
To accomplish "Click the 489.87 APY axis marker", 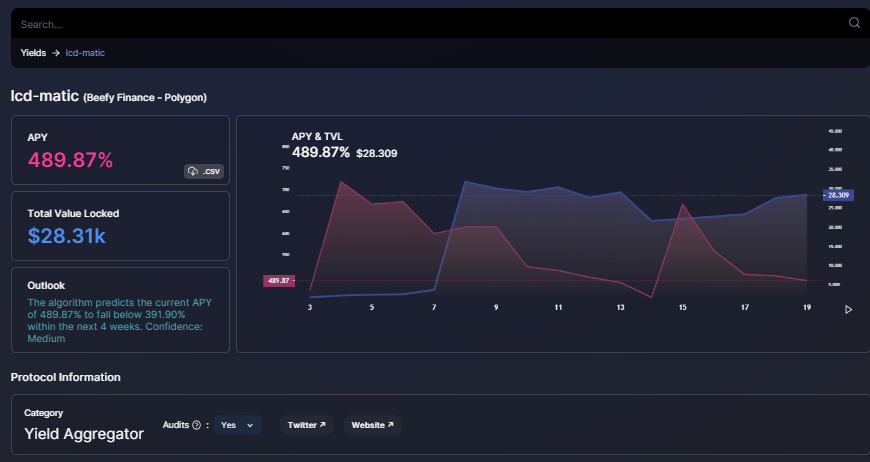I will 279,281.
